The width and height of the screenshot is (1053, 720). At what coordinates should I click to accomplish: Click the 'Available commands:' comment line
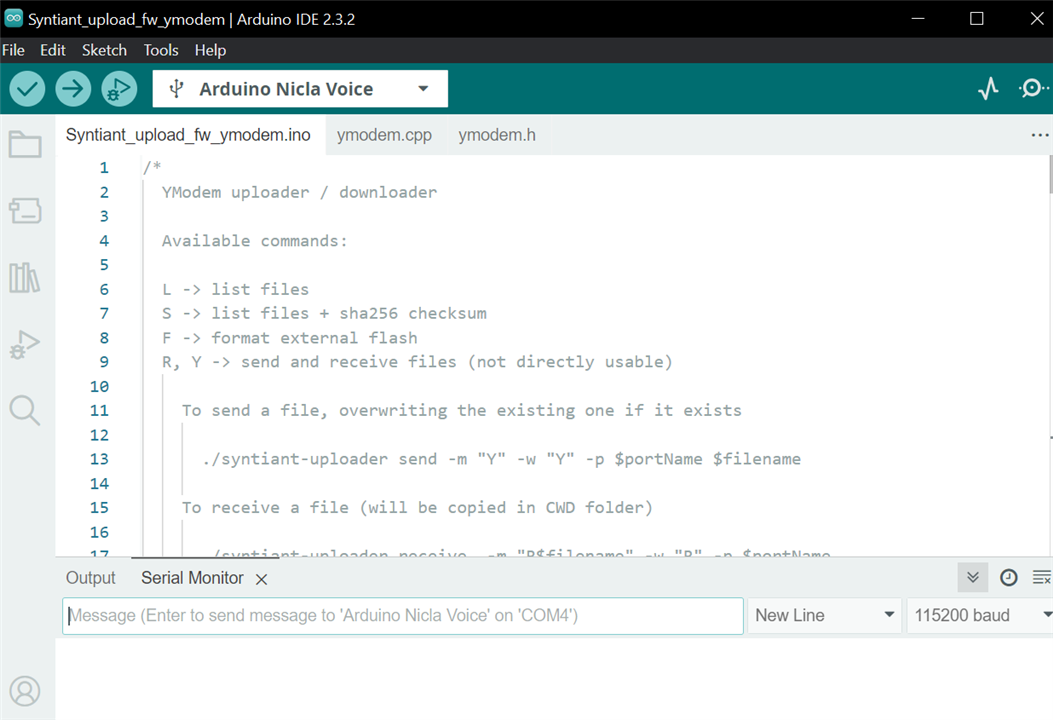pos(255,241)
